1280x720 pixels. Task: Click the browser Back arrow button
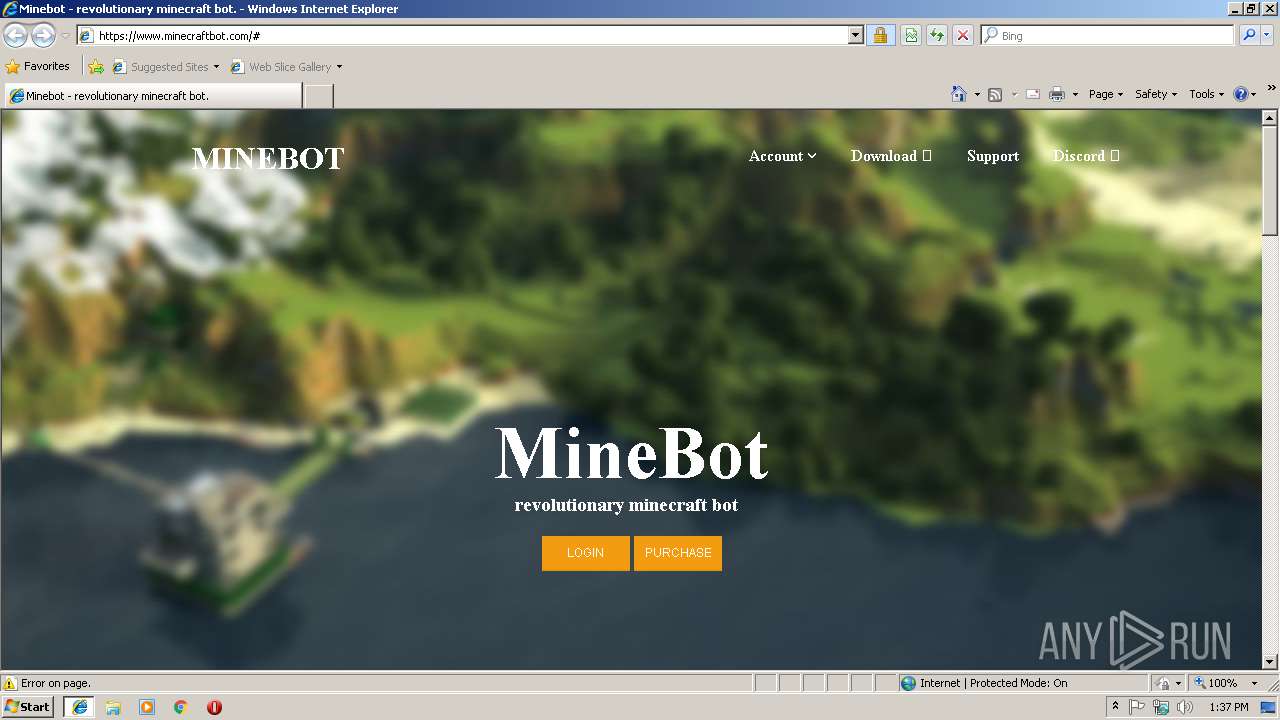point(15,35)
